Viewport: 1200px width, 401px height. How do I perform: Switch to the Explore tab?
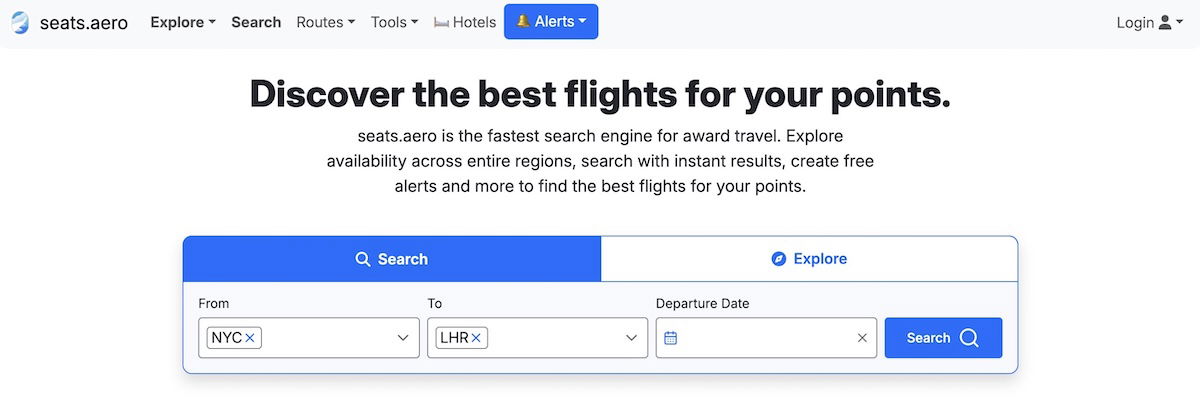tap(809, 259)
